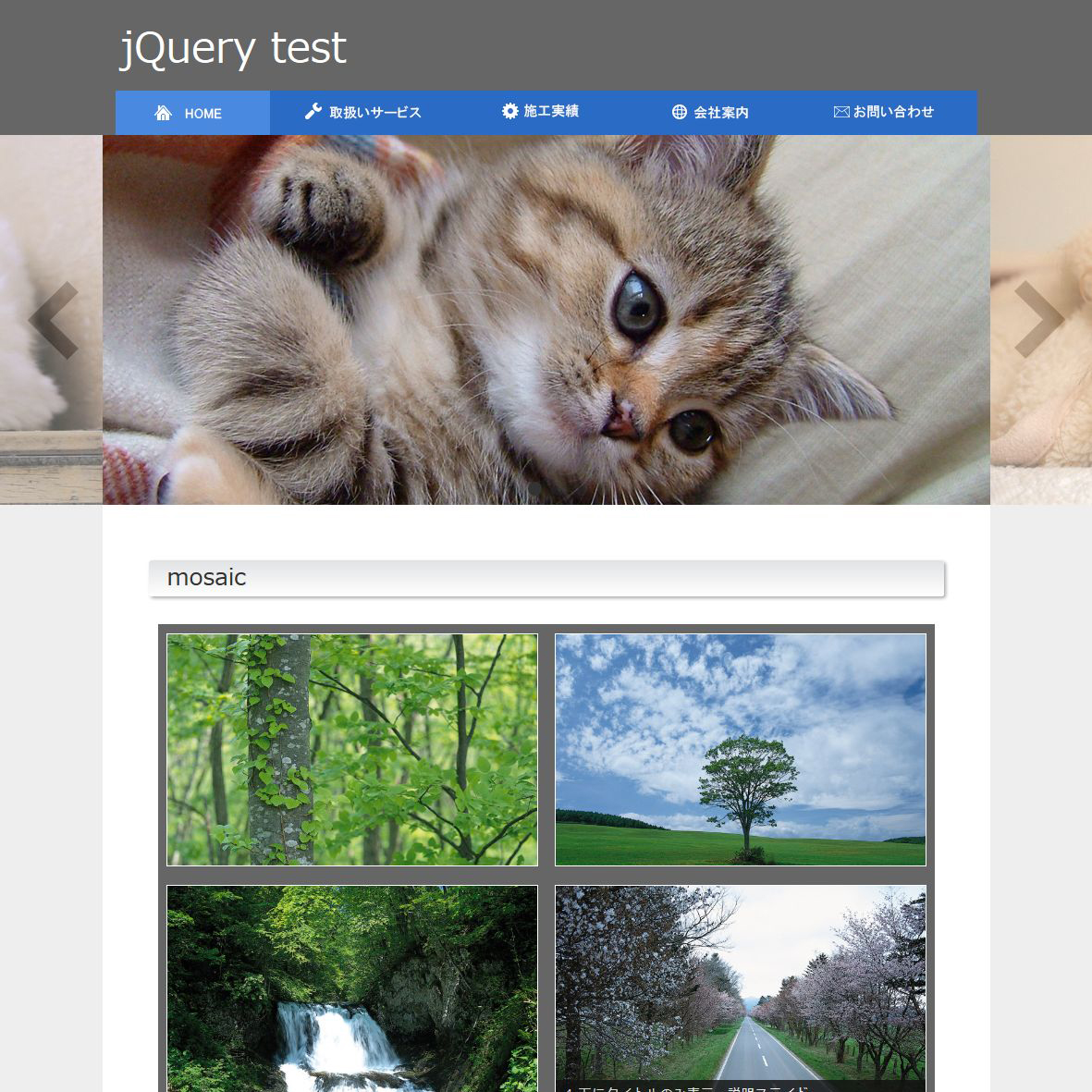Advance the slider with the right arrow
The image size is (1092, 1092).
point(1039,320)
